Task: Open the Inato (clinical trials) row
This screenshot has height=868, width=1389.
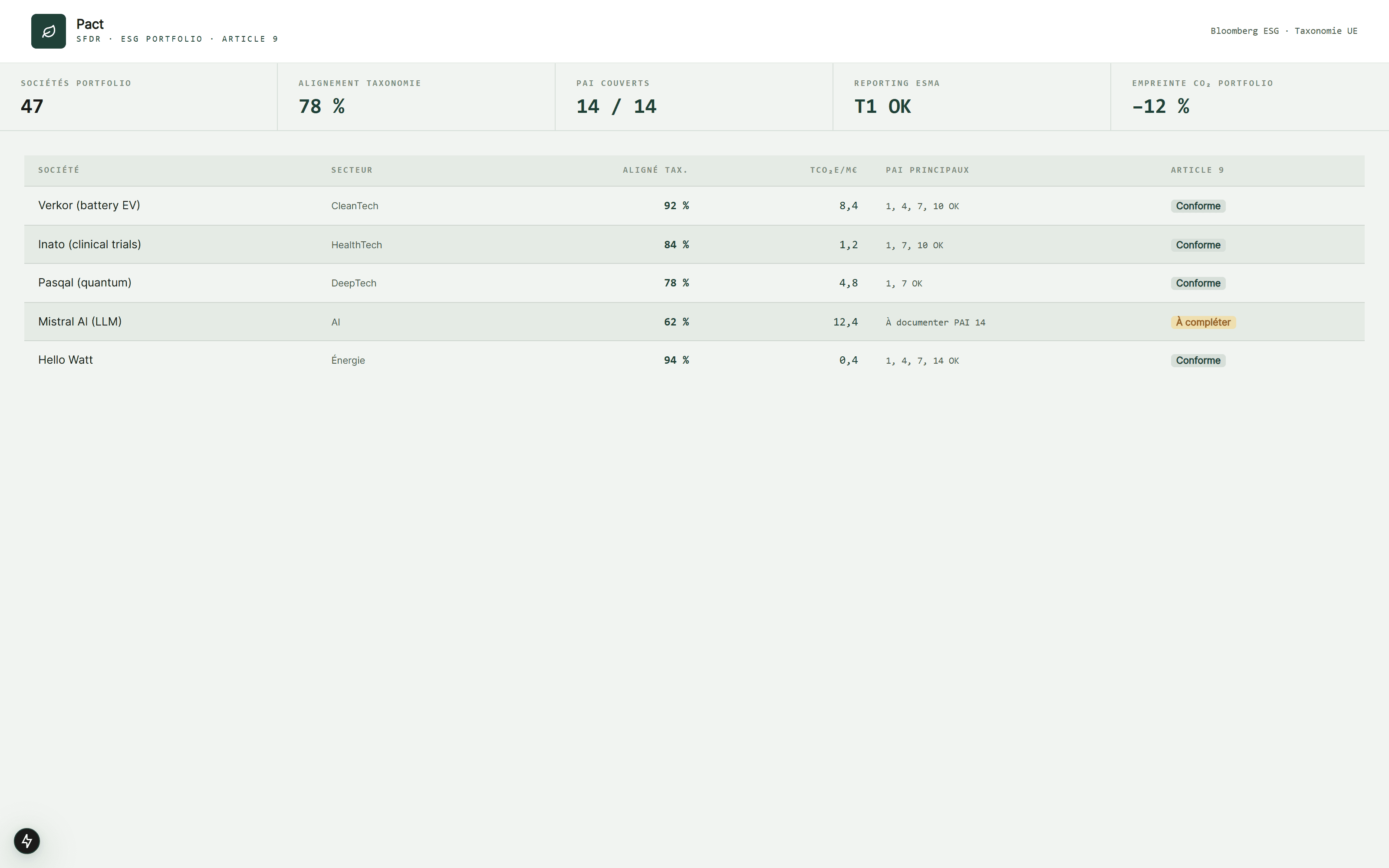Action: point(694,244)
